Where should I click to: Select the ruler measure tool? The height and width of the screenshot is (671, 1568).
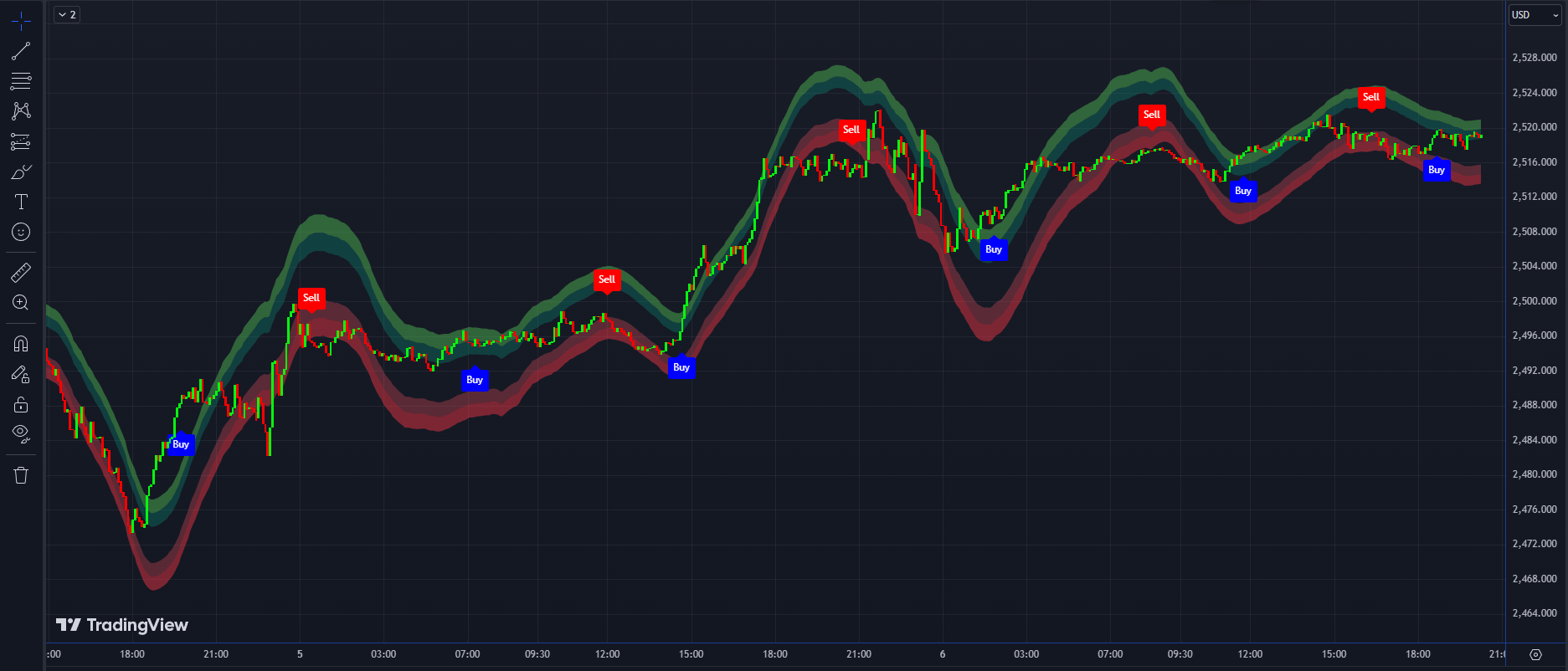21,272
